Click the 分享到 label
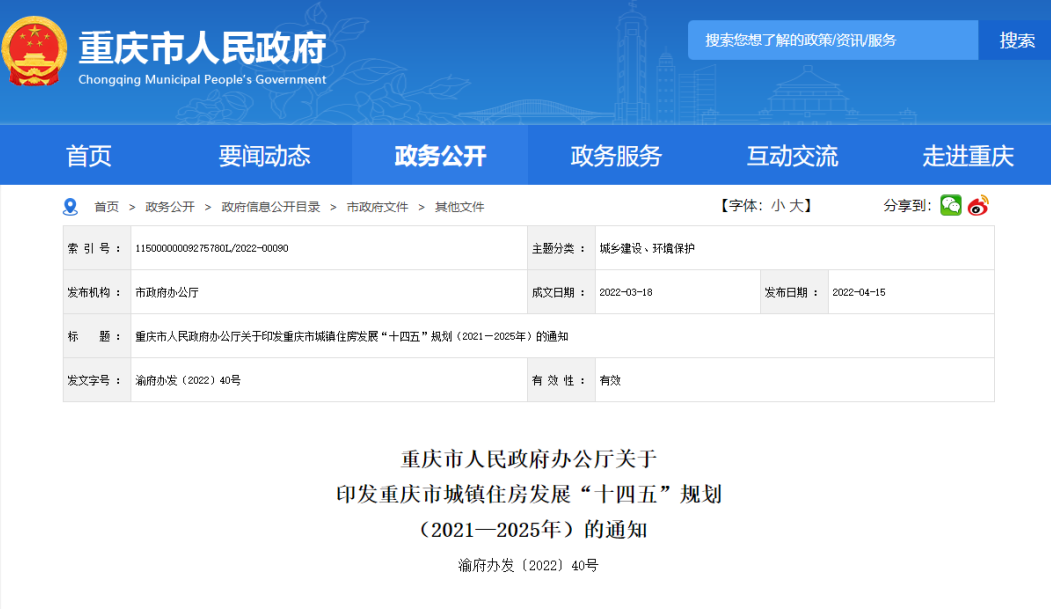The image size is (1051, 609). tap(907, 206)
